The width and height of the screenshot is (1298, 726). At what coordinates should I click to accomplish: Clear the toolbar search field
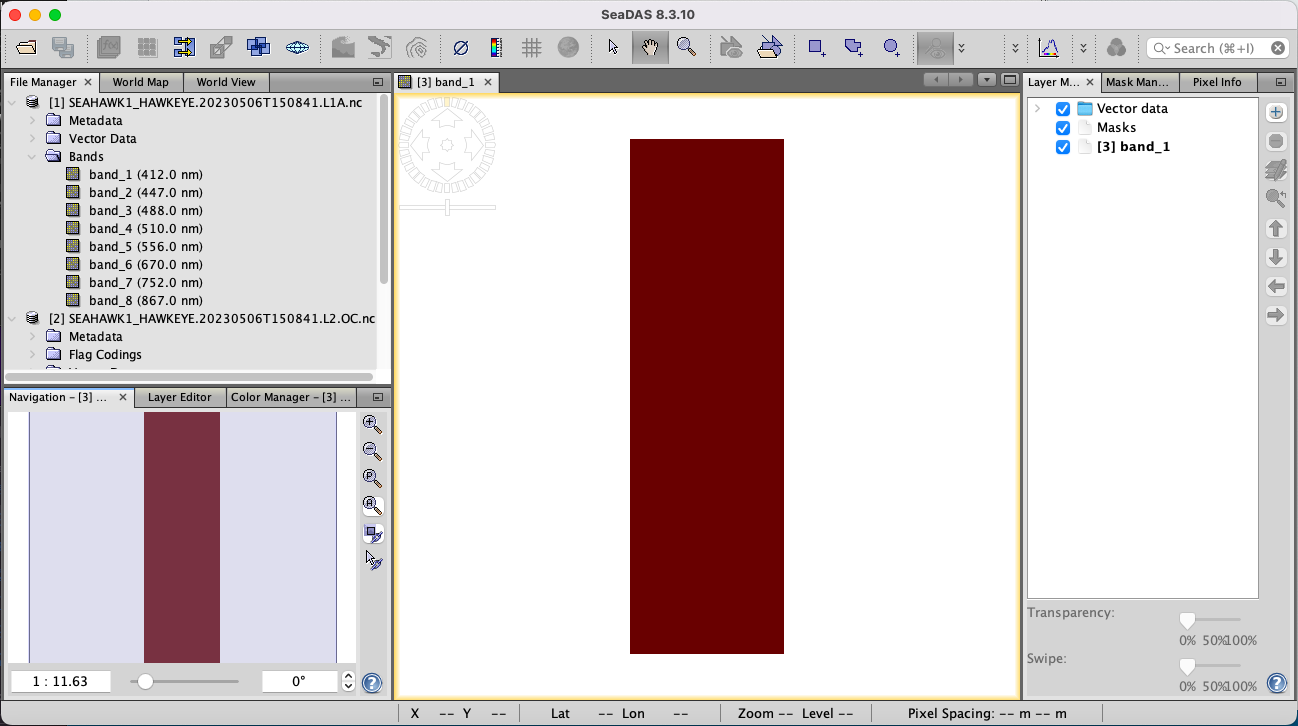click(1278, 48)
